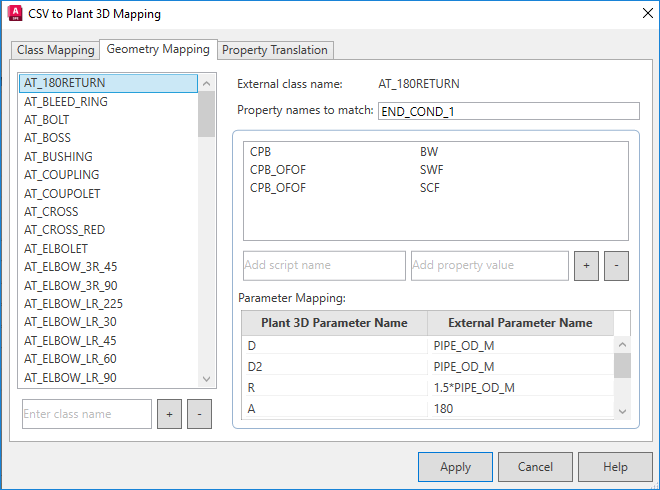
Task: Select the Geometry Mapping tab
Action: coord(158,49)
